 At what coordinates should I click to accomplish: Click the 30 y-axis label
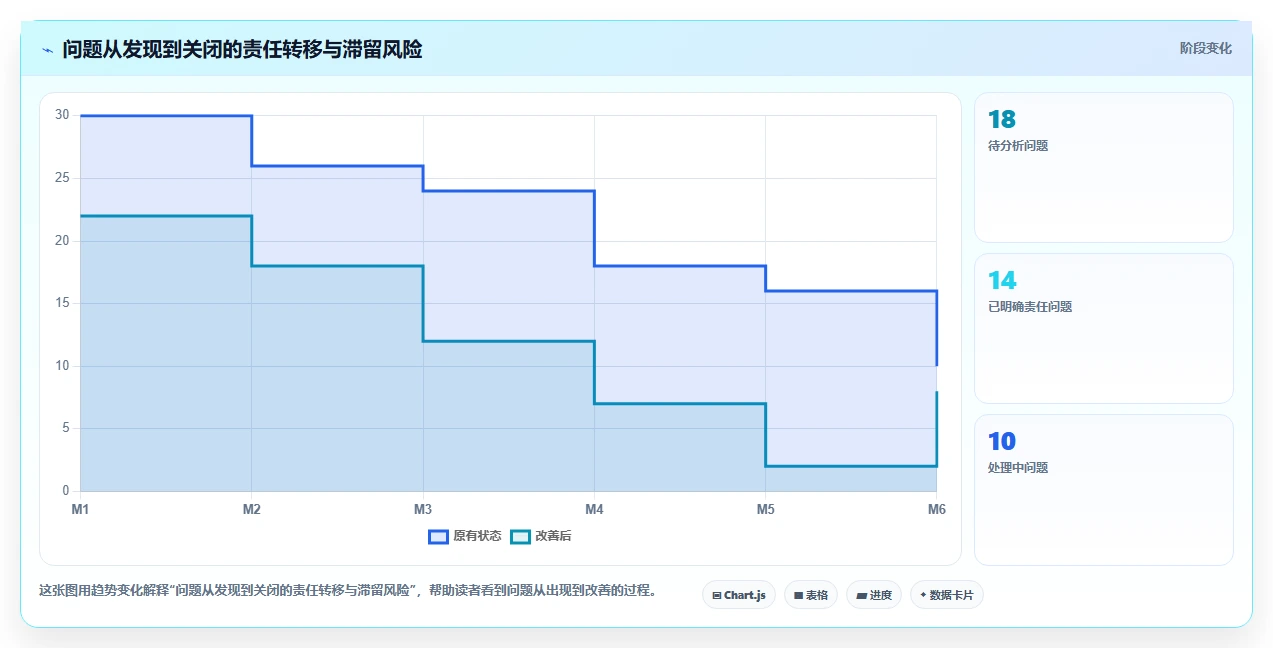click(62, 115)
